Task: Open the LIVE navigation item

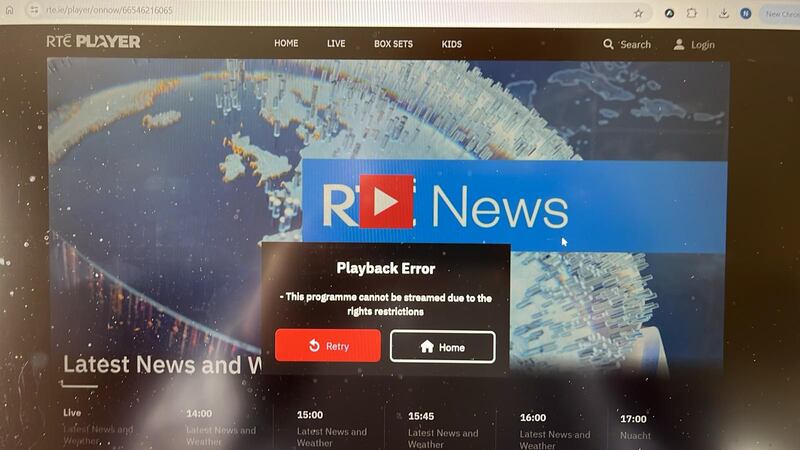Action: point(336,44)
